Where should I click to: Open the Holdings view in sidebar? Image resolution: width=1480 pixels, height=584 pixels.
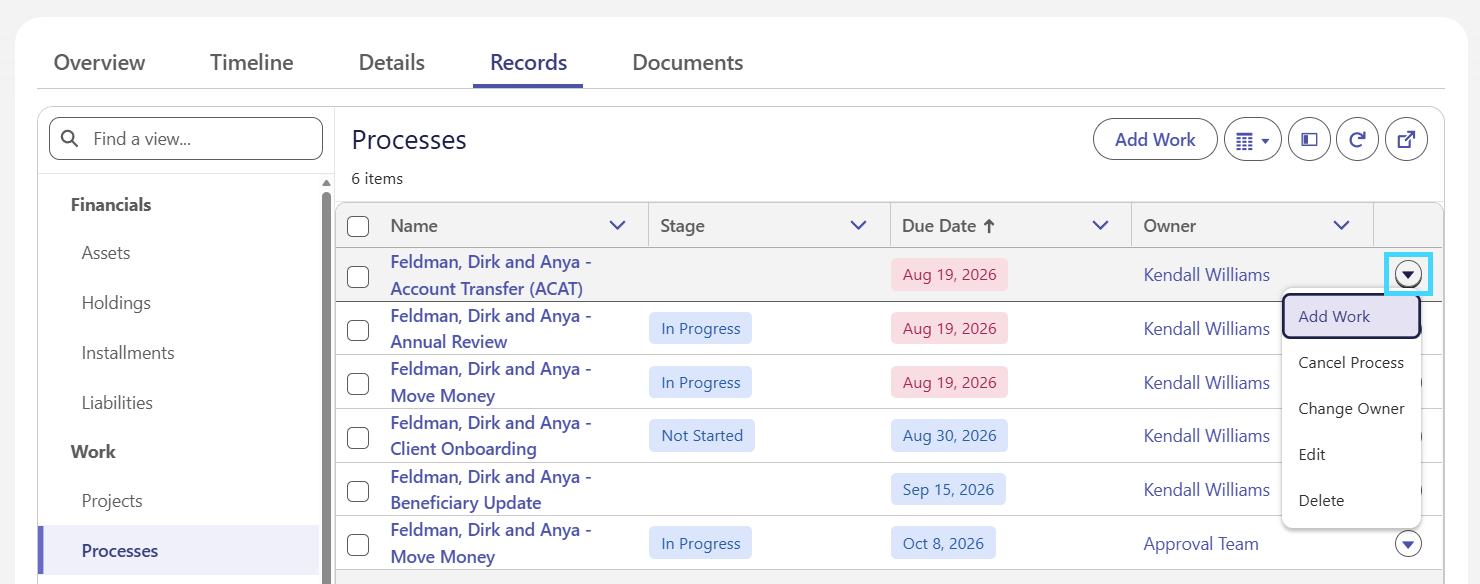coord(116,303)
